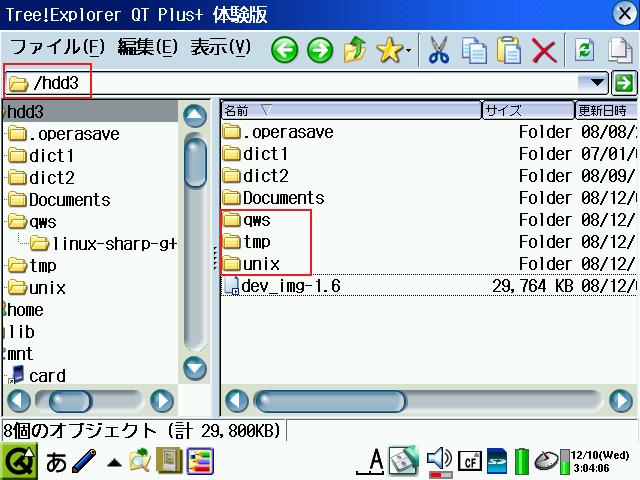Click the blank pages icon in the toolbar
Viewport: 640px width, 480px height.
click(620, 50)
